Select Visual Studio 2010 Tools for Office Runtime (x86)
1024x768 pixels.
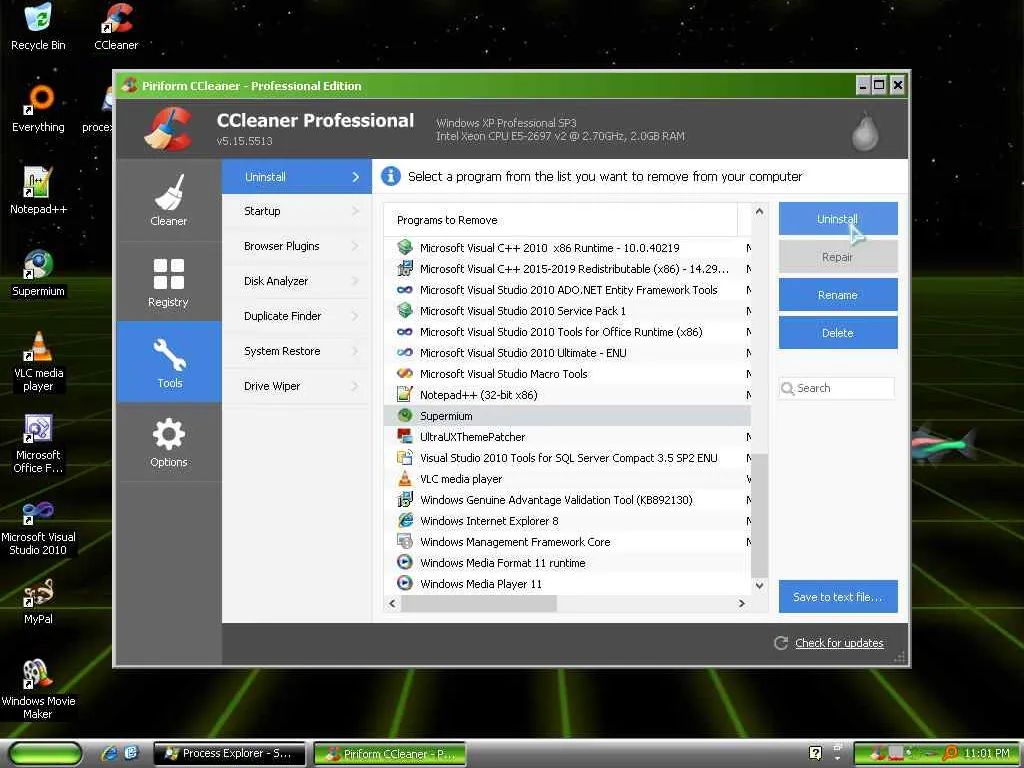[567, 332]
